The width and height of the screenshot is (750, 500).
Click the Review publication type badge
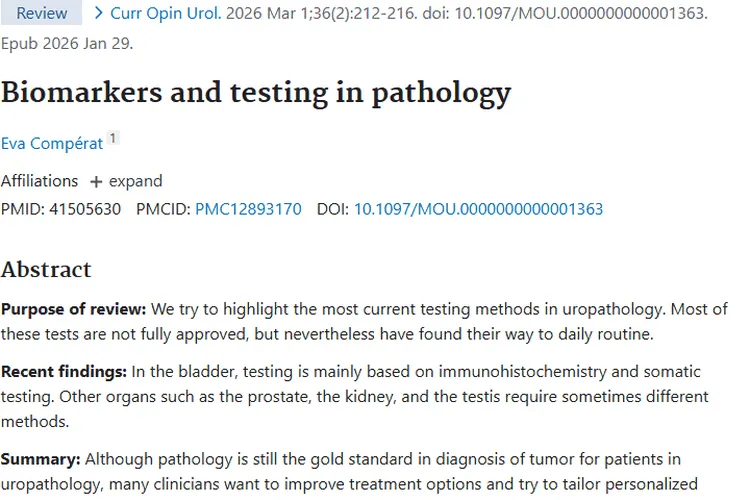[41, 14]
